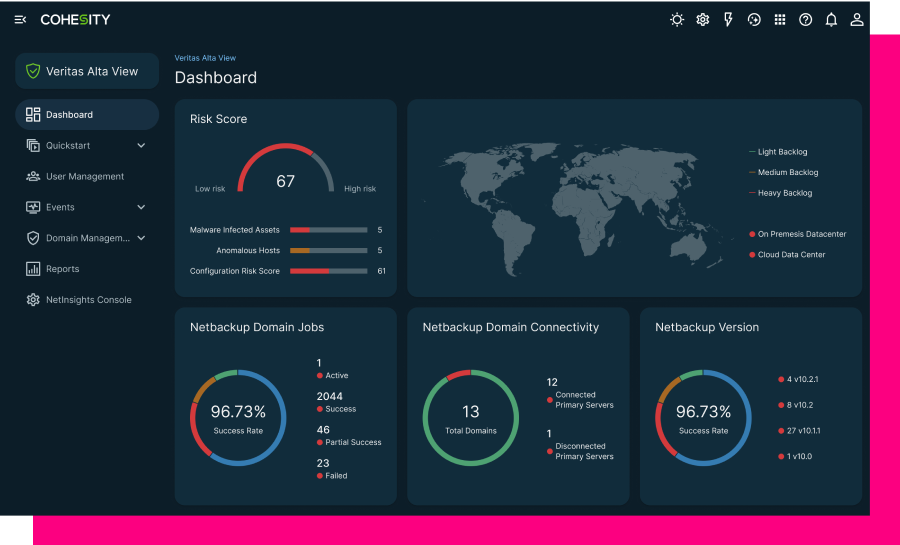Toggle the Heavy Backlog legend entry
900x545 pixels.
(x=784, y=193)
